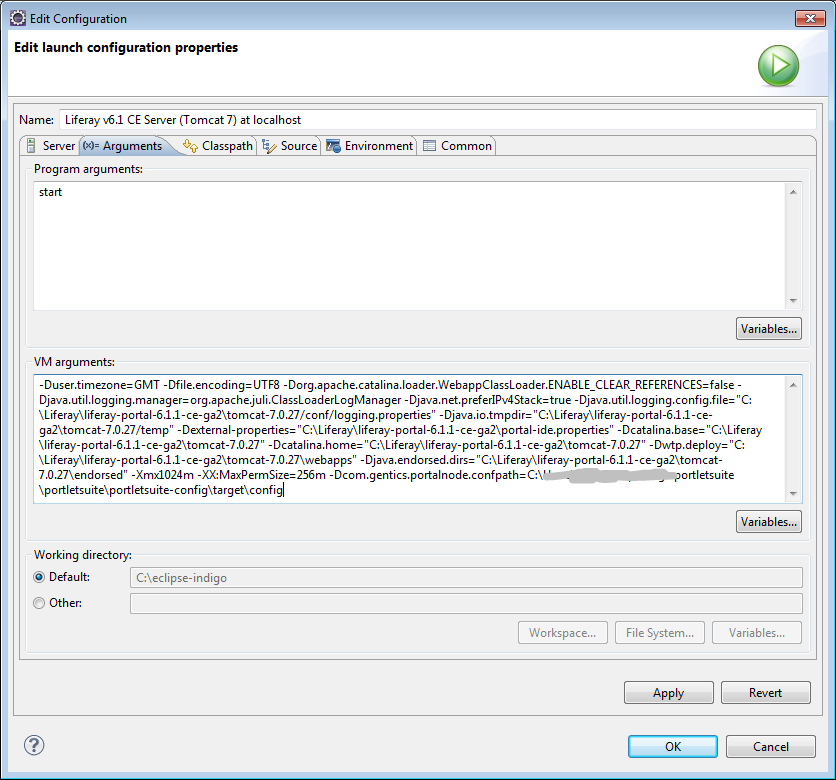
Task: Open Variables for Program arguments
Action: click(x=768, y=328)
